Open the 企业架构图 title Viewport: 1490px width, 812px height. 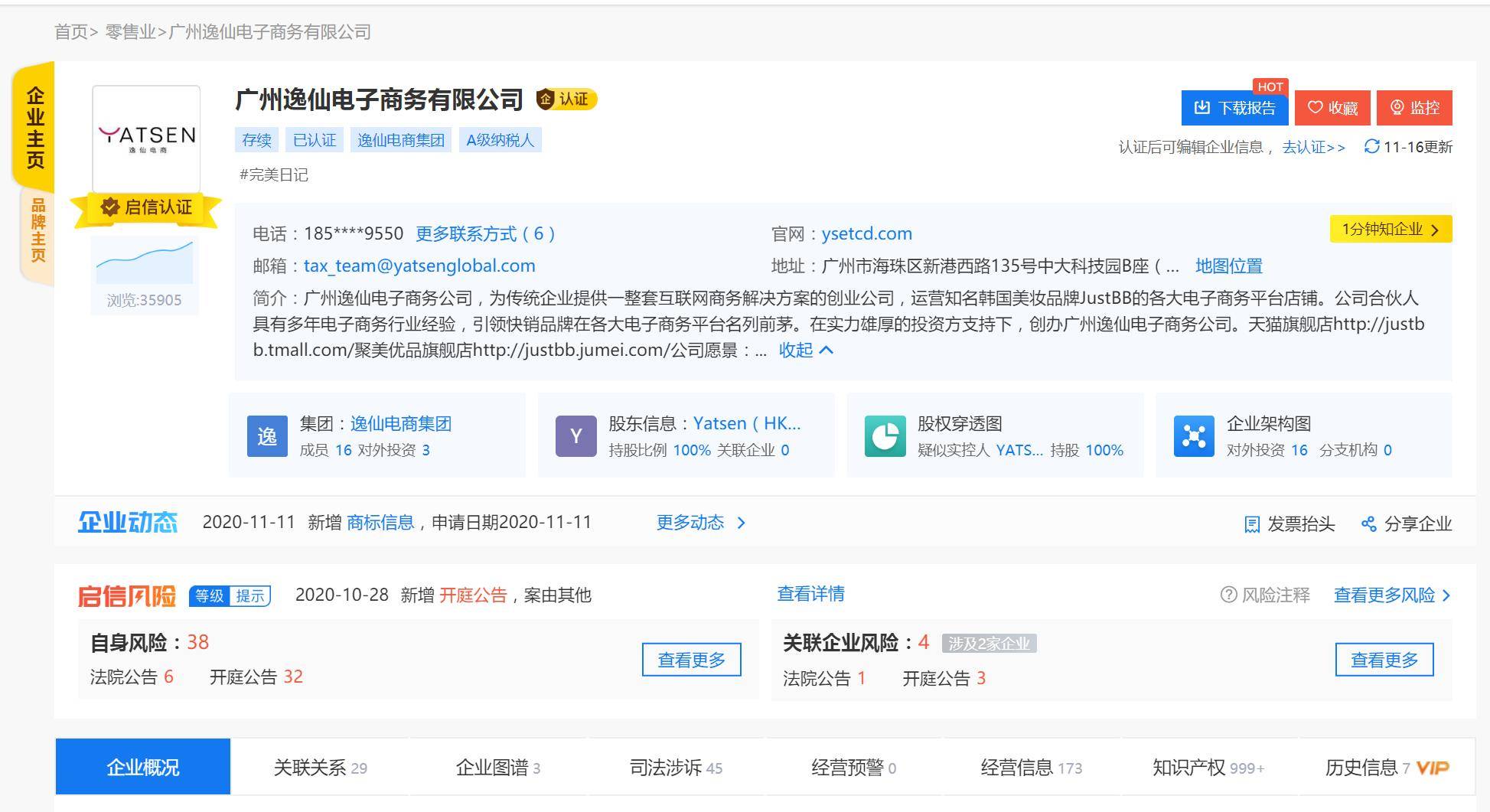(1269, 423)
